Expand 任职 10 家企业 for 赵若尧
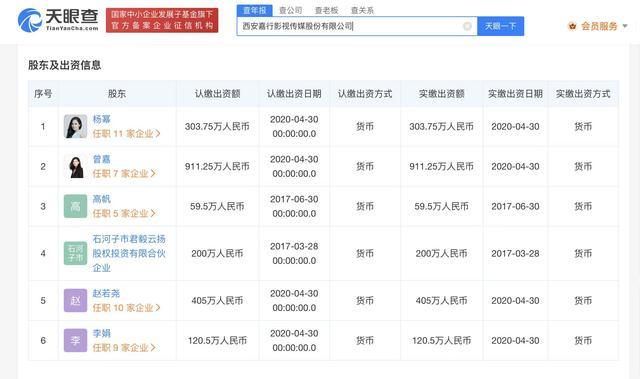The image size is (640, 379). pos(127,308)
